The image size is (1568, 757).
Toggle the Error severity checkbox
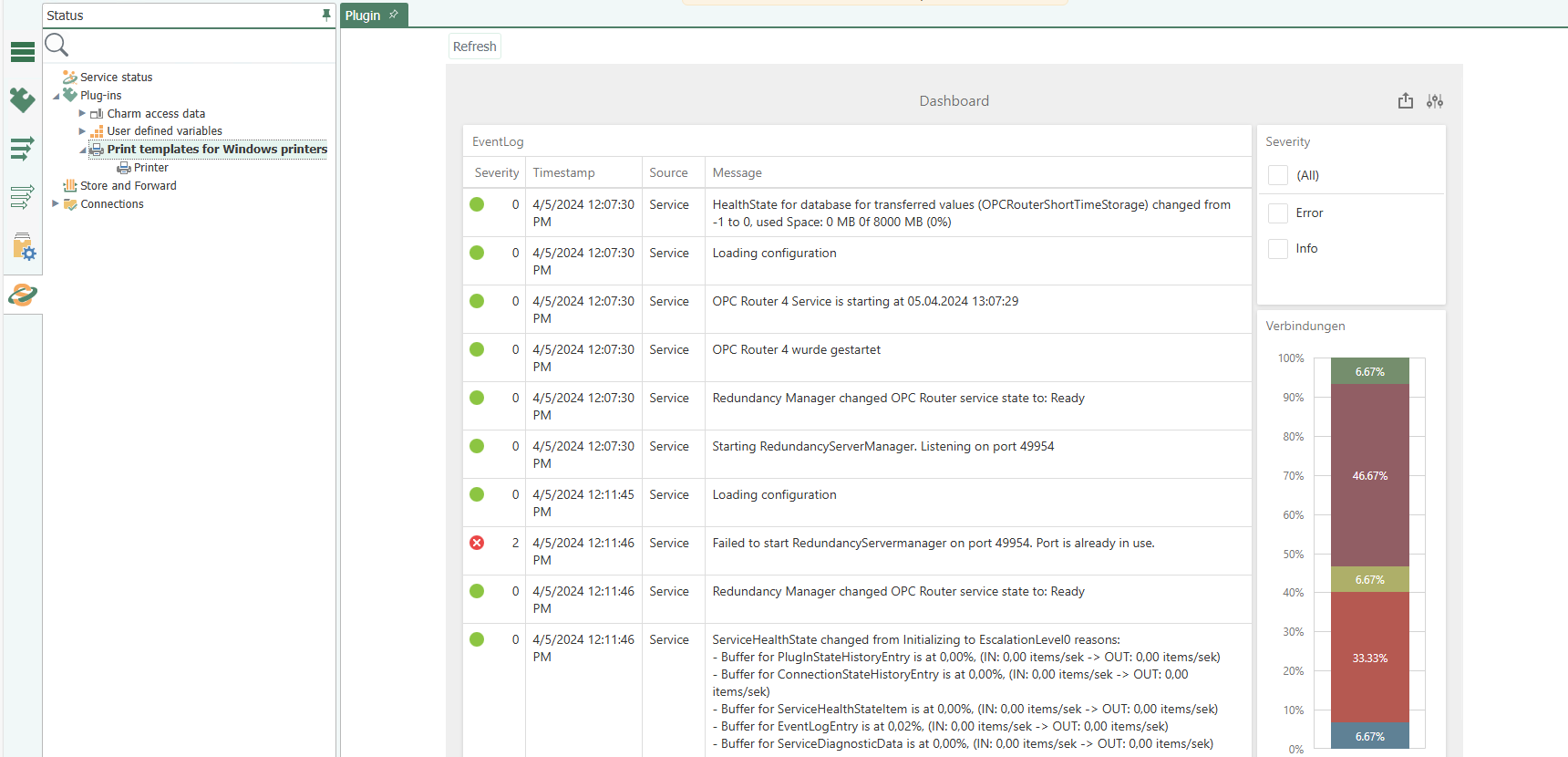pyautogui.click(x=1278, y=213)
